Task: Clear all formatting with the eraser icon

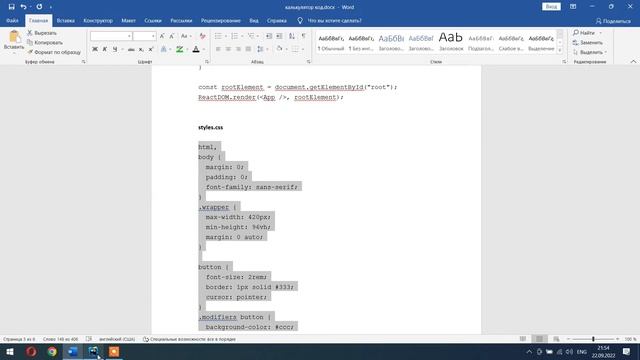Action: coord(202,36)
